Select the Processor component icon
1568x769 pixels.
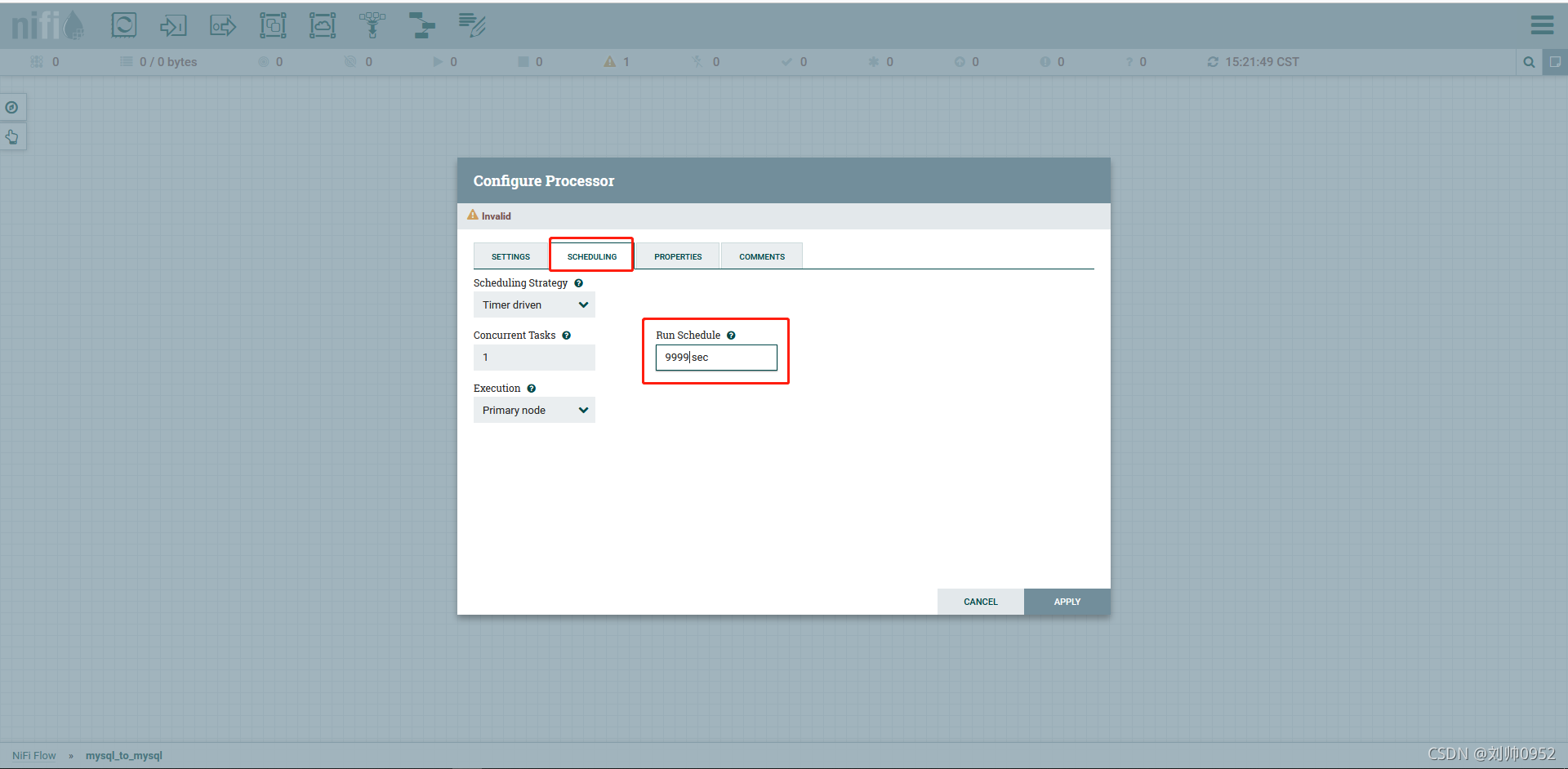coord(124,25)
